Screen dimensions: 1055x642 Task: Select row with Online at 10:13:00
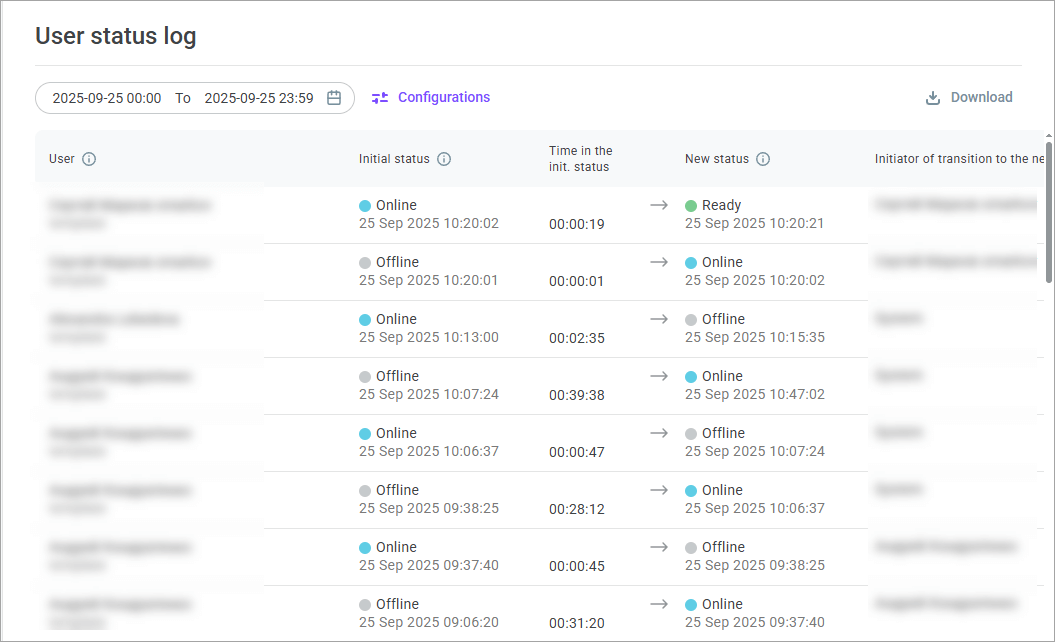428,328
